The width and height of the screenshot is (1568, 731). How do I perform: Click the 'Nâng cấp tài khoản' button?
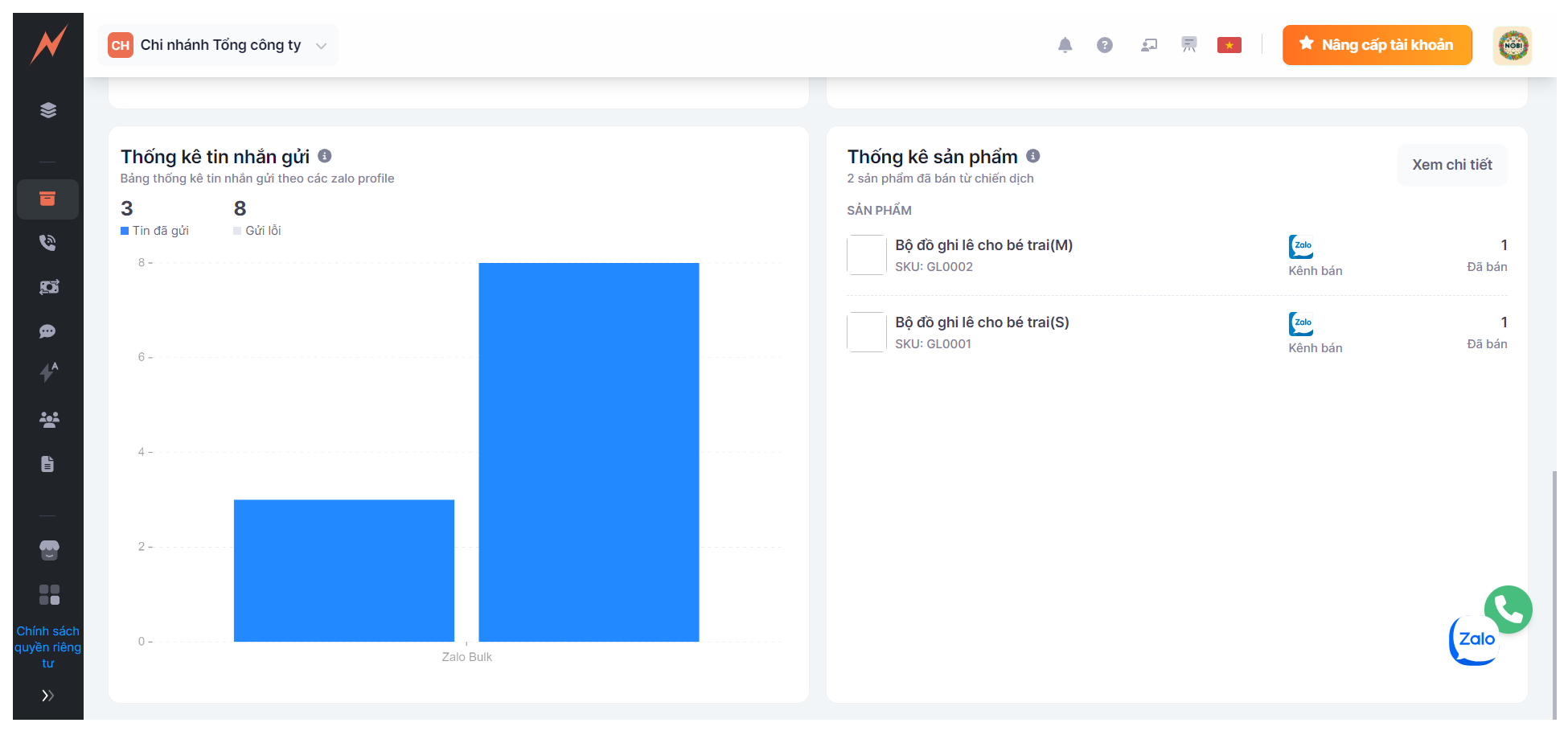pyautogui.click(x=1377, y=45)
